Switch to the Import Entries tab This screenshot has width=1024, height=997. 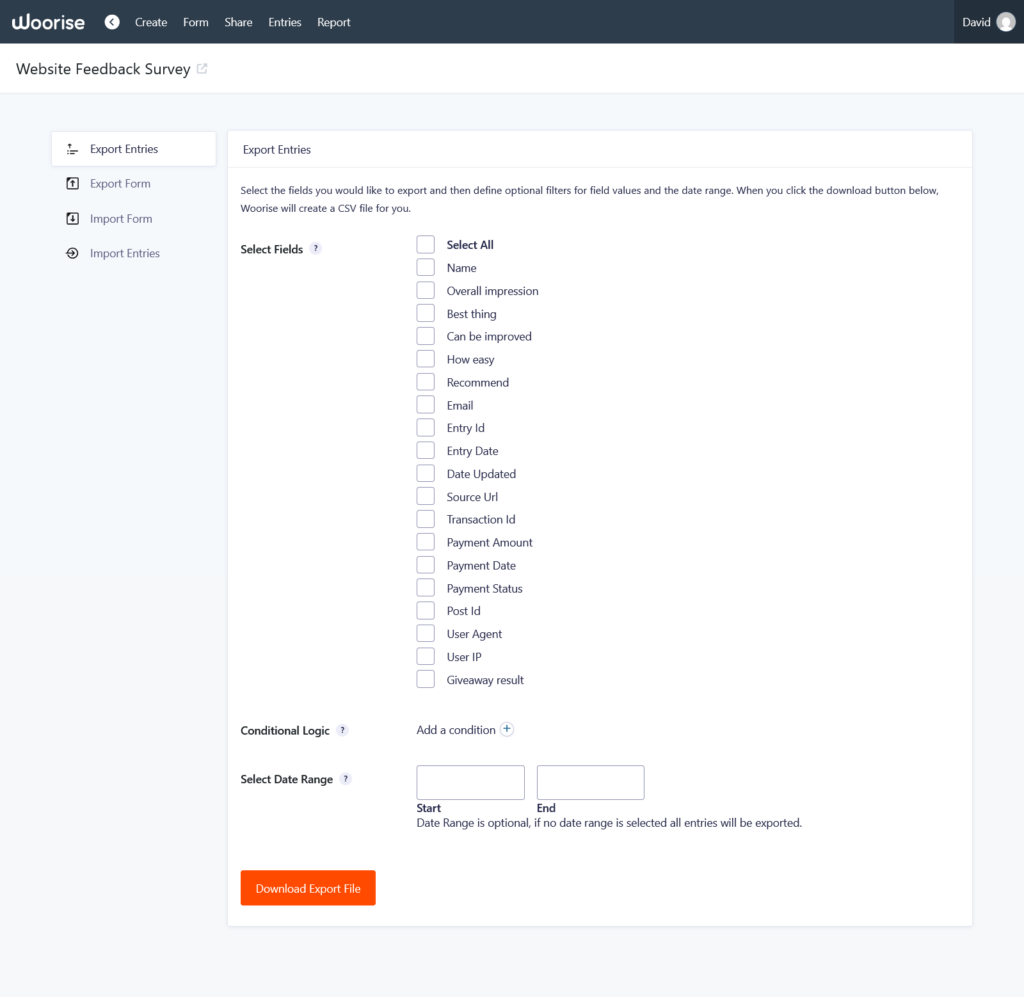click(x=134, y=253)
